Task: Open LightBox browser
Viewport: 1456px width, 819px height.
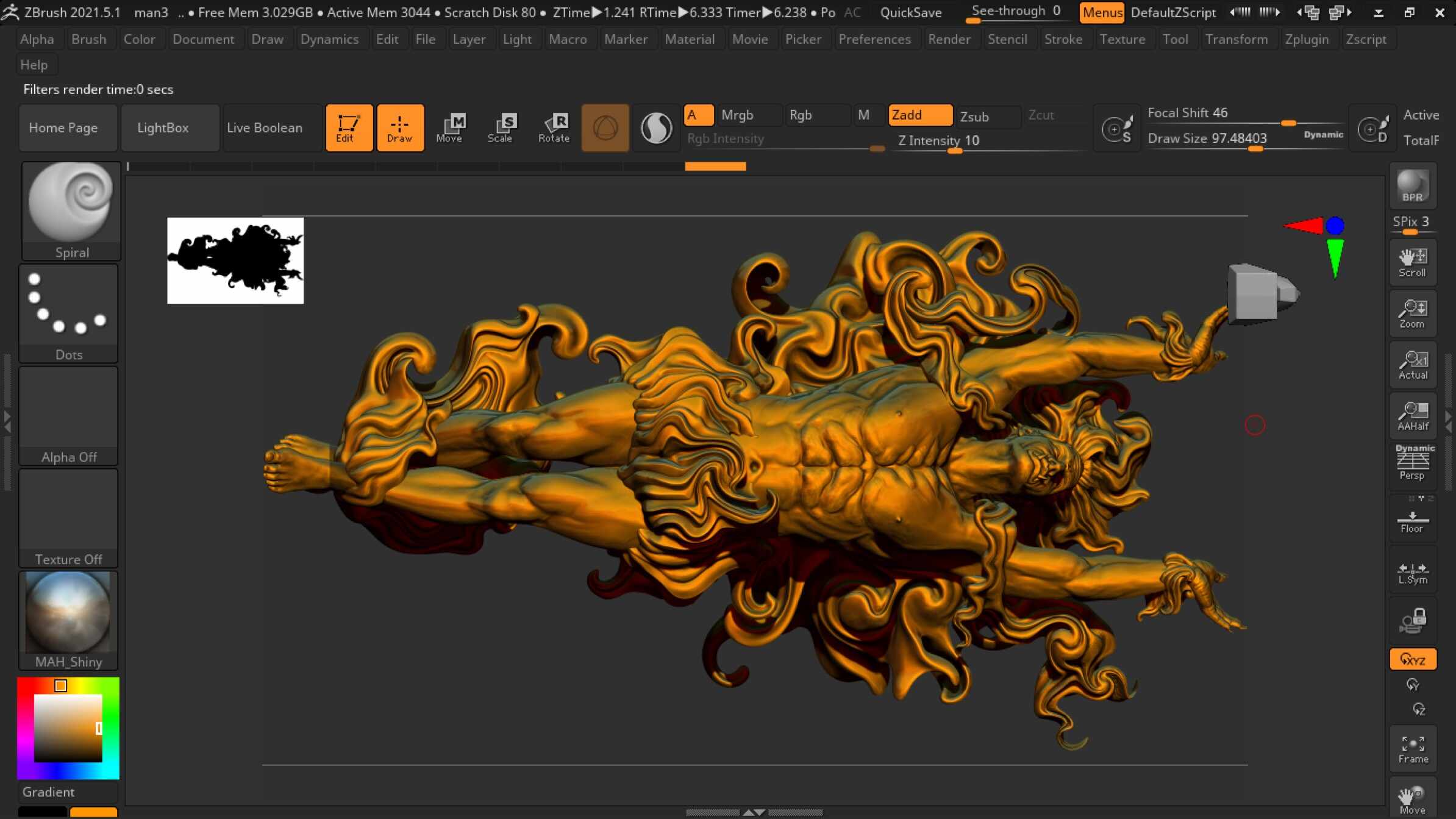Action: pyautogui.click(x=170, y=127)
